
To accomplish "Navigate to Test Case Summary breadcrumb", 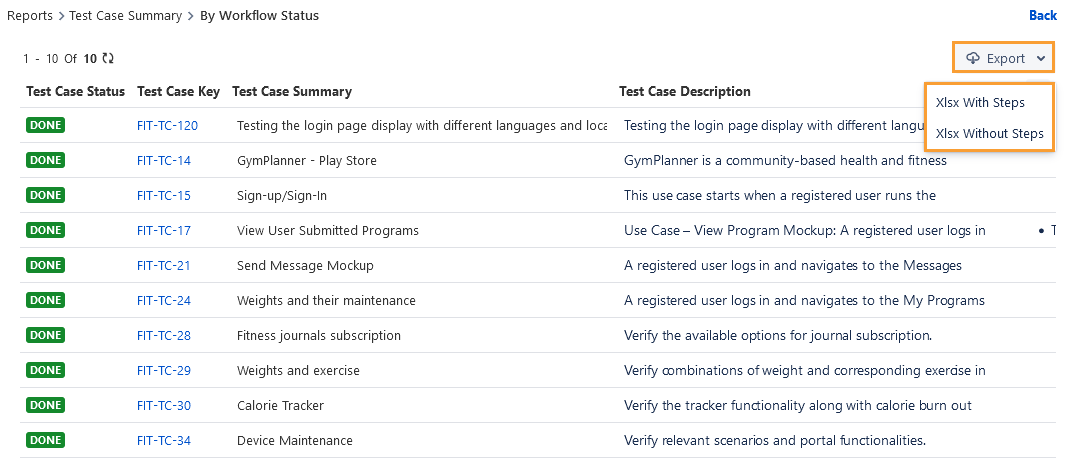I will [125, 16].
